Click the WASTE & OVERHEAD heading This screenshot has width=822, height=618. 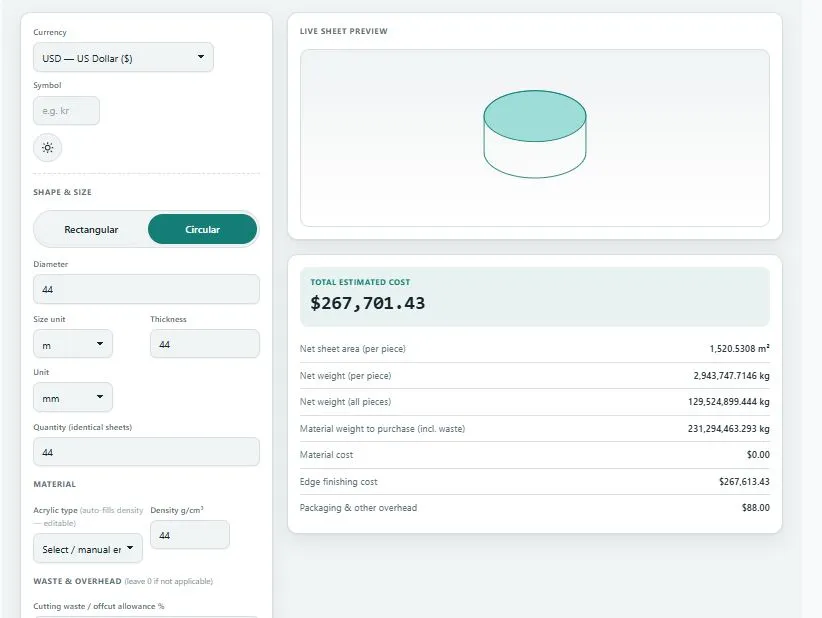(77, 581)
